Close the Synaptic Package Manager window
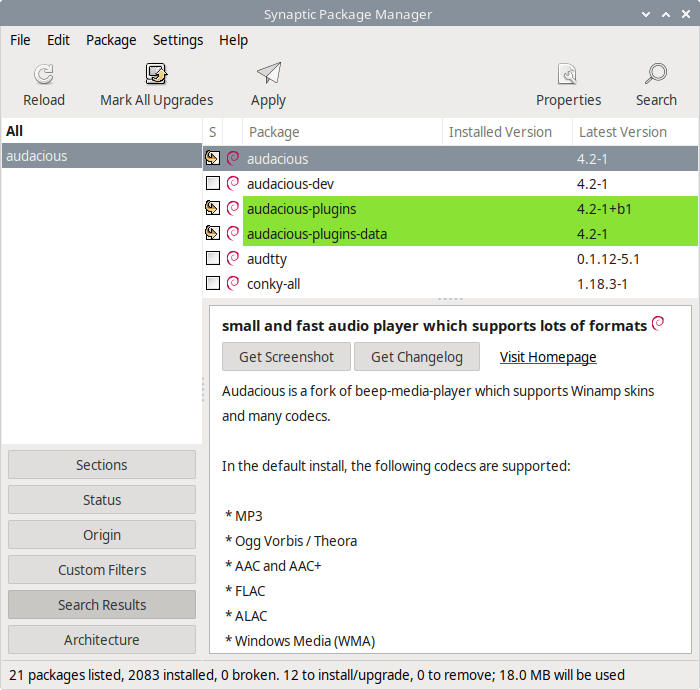 tap(686, 14)
